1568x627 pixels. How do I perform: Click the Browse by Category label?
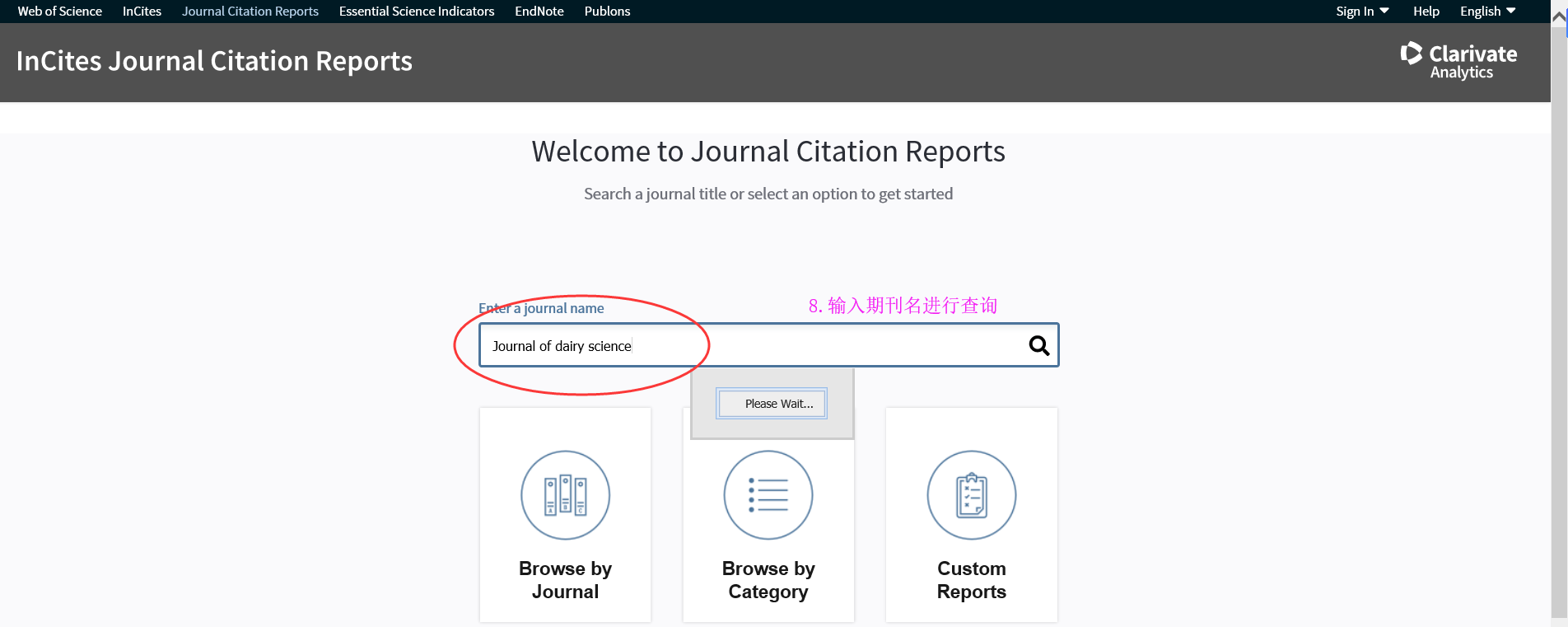point(768,580)
